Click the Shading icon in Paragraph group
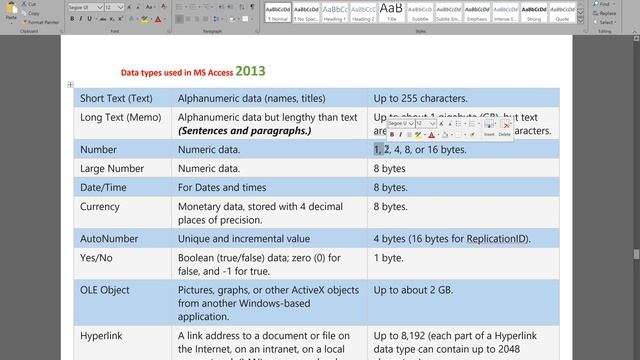 point(233,19)
